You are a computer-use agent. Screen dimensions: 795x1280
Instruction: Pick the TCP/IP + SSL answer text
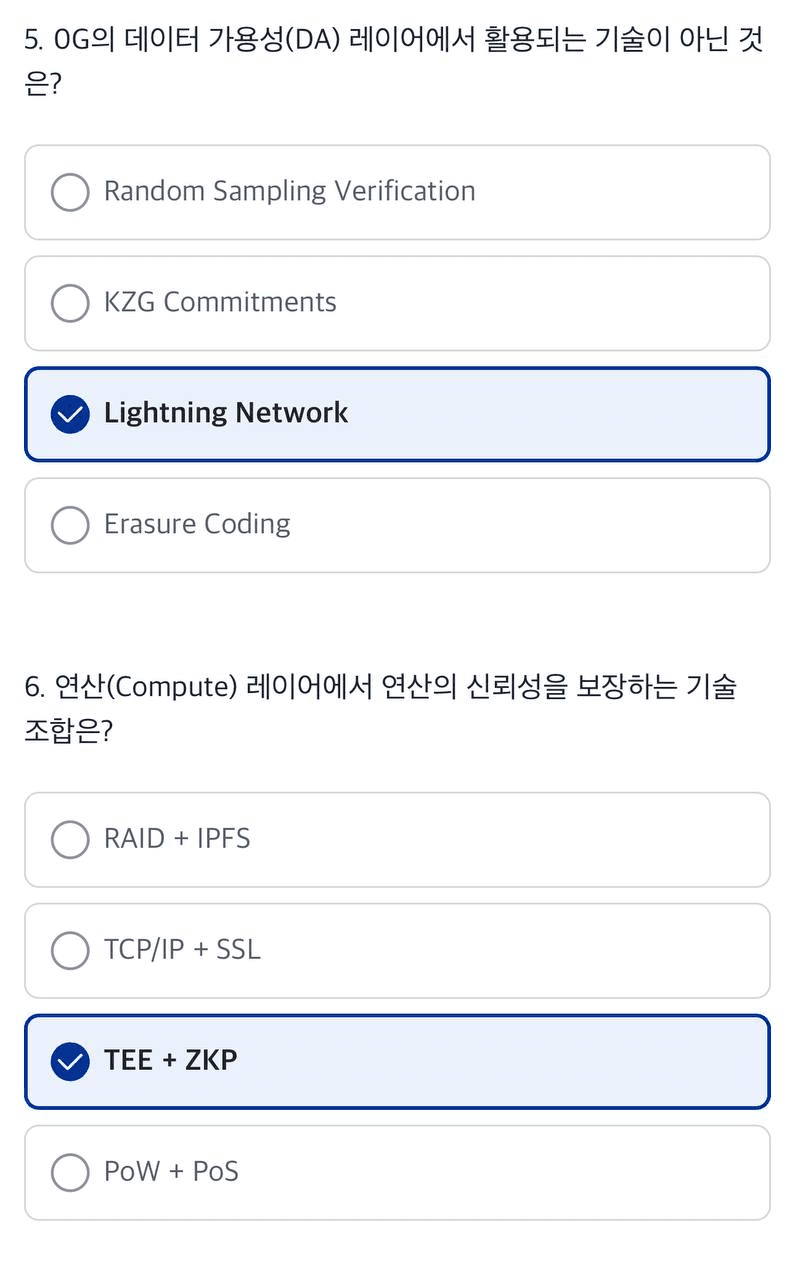click(x=182, y=949)
